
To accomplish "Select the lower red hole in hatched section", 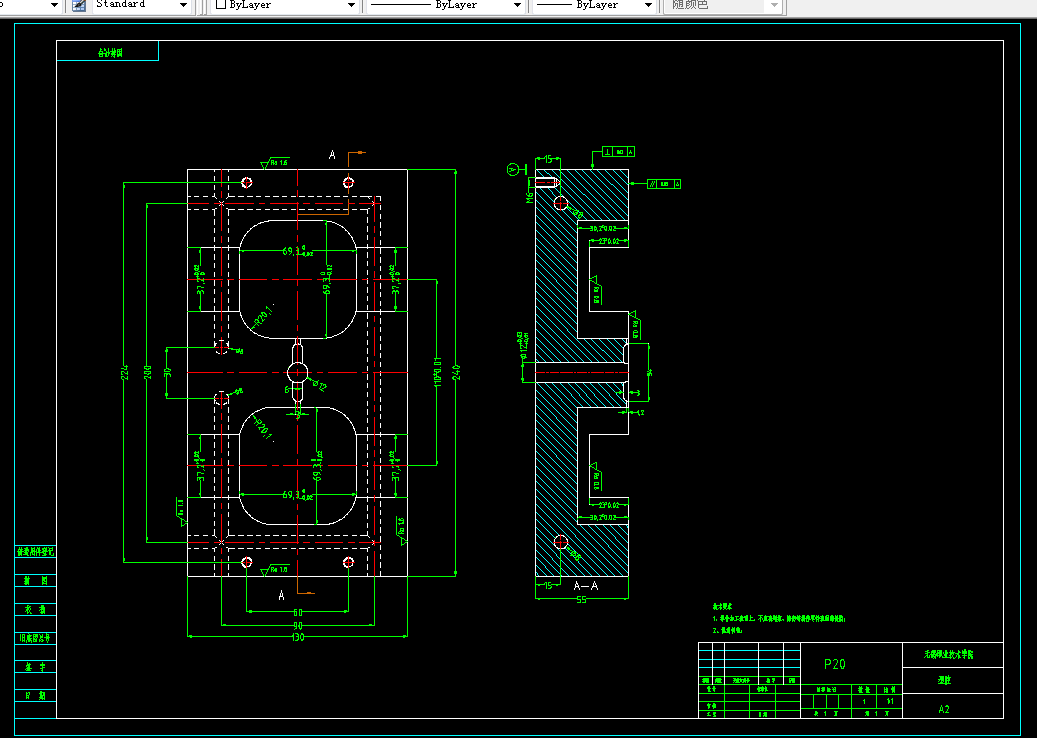I will (561, 542).
